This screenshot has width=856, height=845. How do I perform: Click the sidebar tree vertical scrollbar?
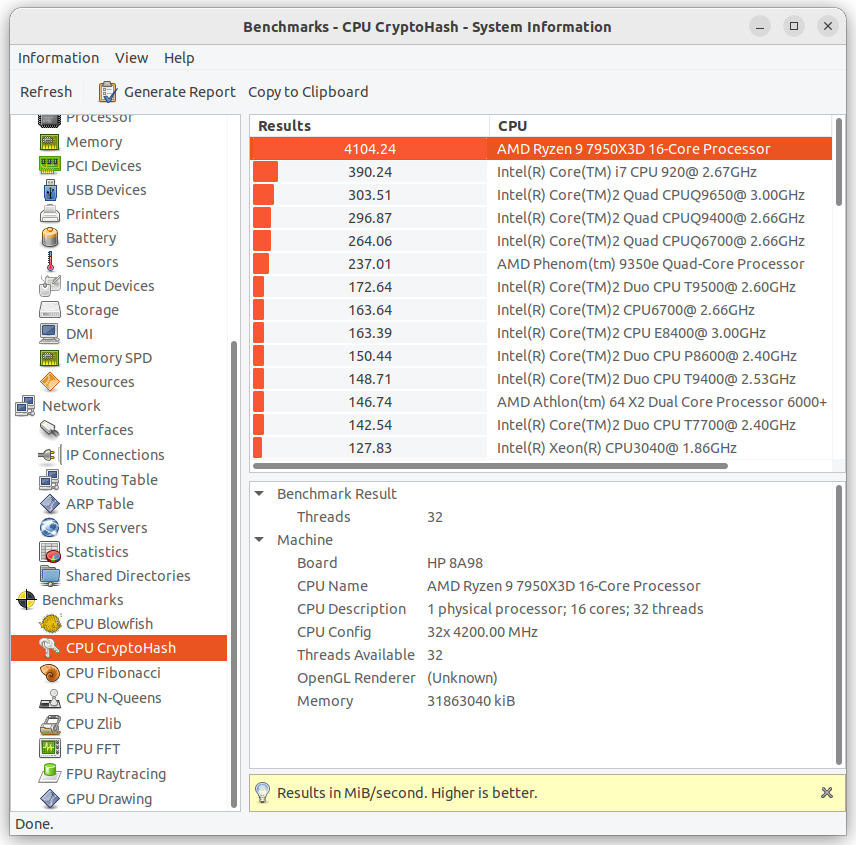tap(234, 574)
